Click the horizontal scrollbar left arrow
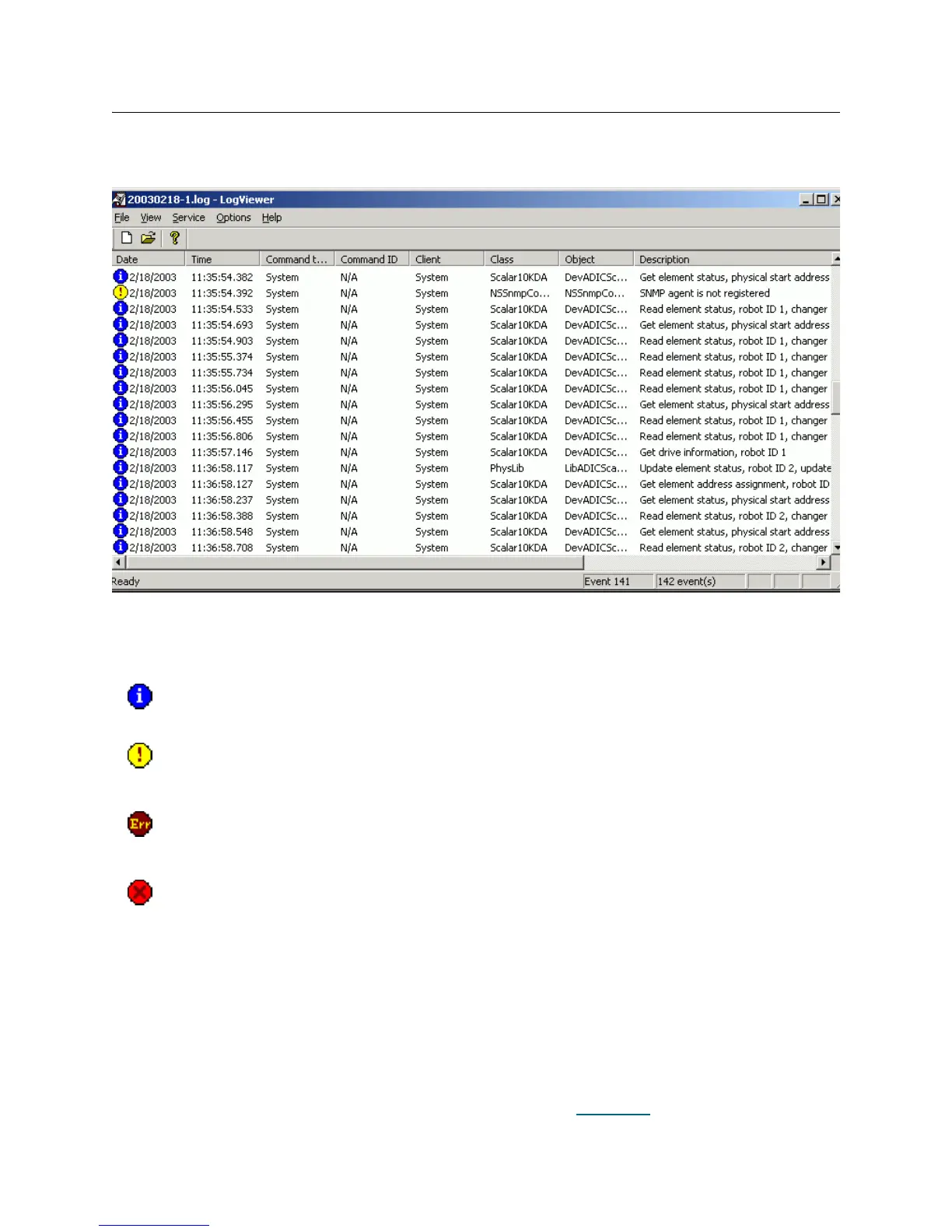This screenshot has width=952, height=1232. (119, 562)
